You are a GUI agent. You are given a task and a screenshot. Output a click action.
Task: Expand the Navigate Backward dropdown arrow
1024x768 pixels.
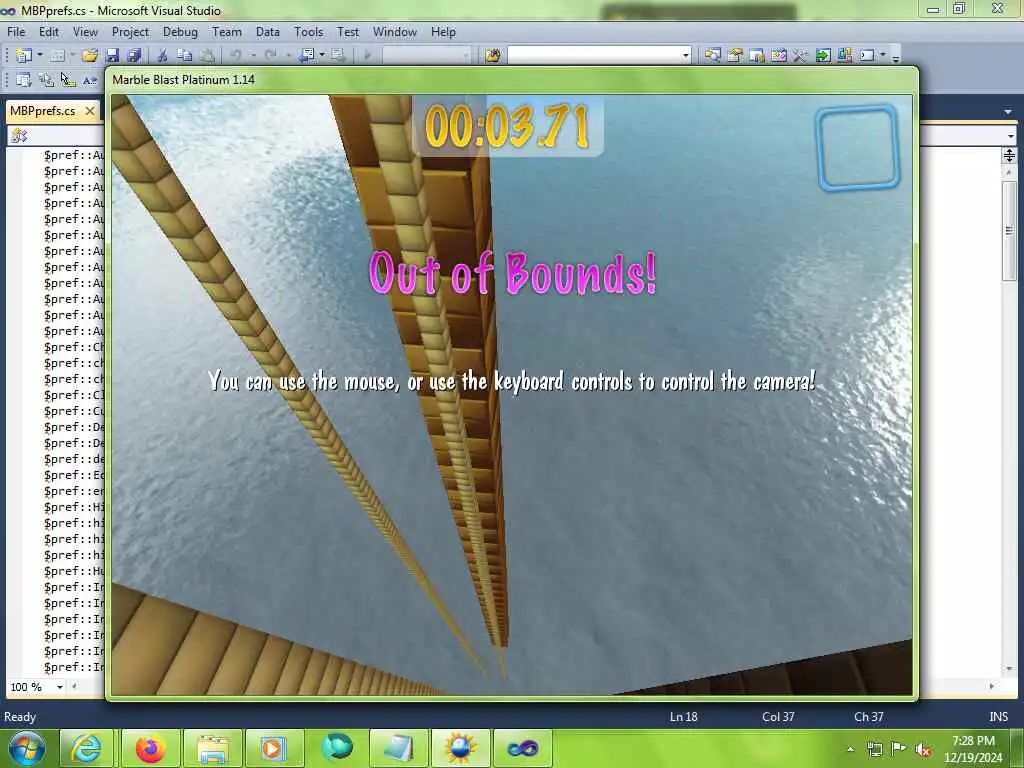click(322, 56)
